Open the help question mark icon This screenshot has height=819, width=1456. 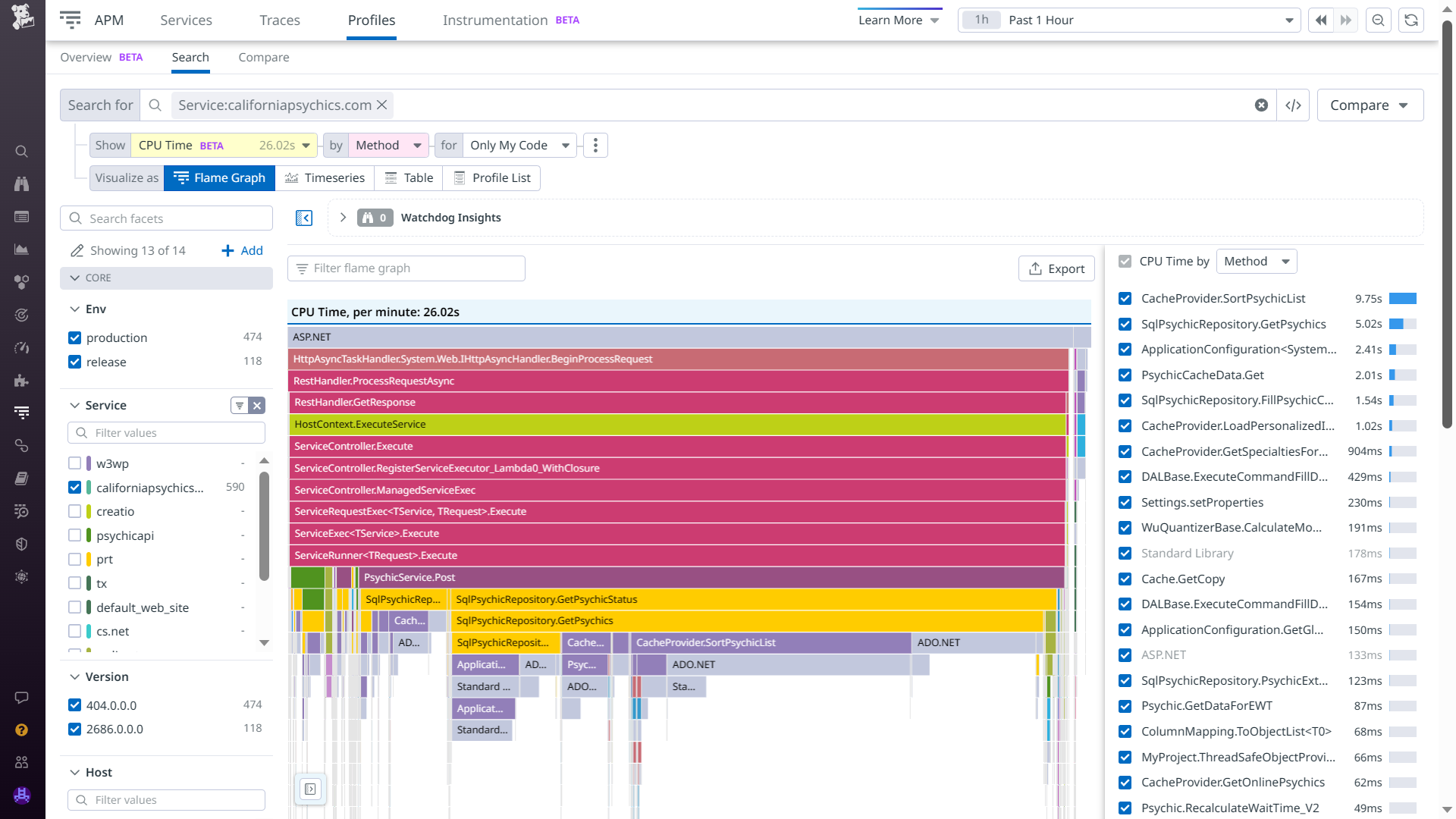click(x=22, y=730)
